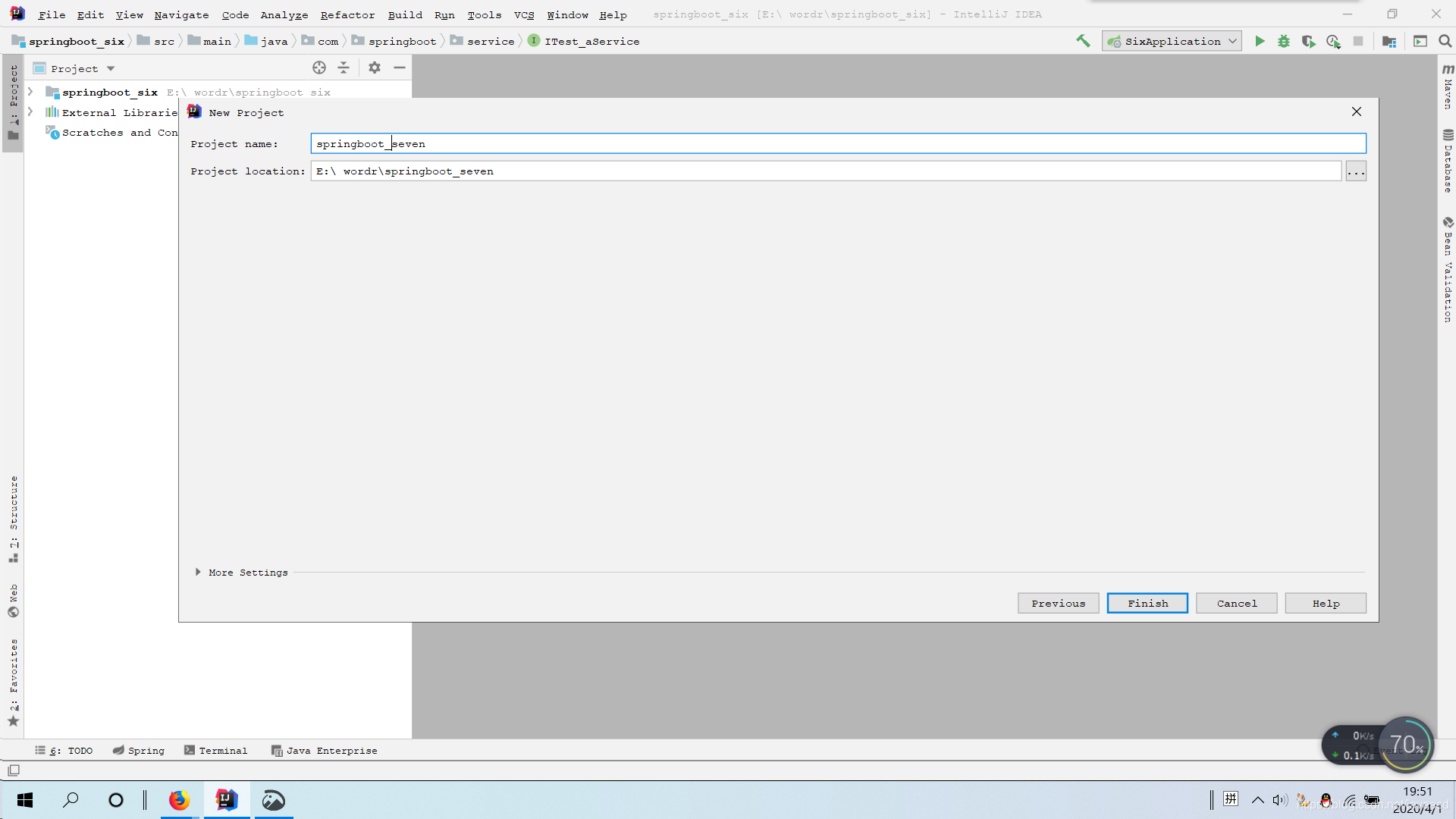The image size is (1456, 819).
Task: Click the Run Anything icon in toolbar
Action: (x=1420, y=41)
